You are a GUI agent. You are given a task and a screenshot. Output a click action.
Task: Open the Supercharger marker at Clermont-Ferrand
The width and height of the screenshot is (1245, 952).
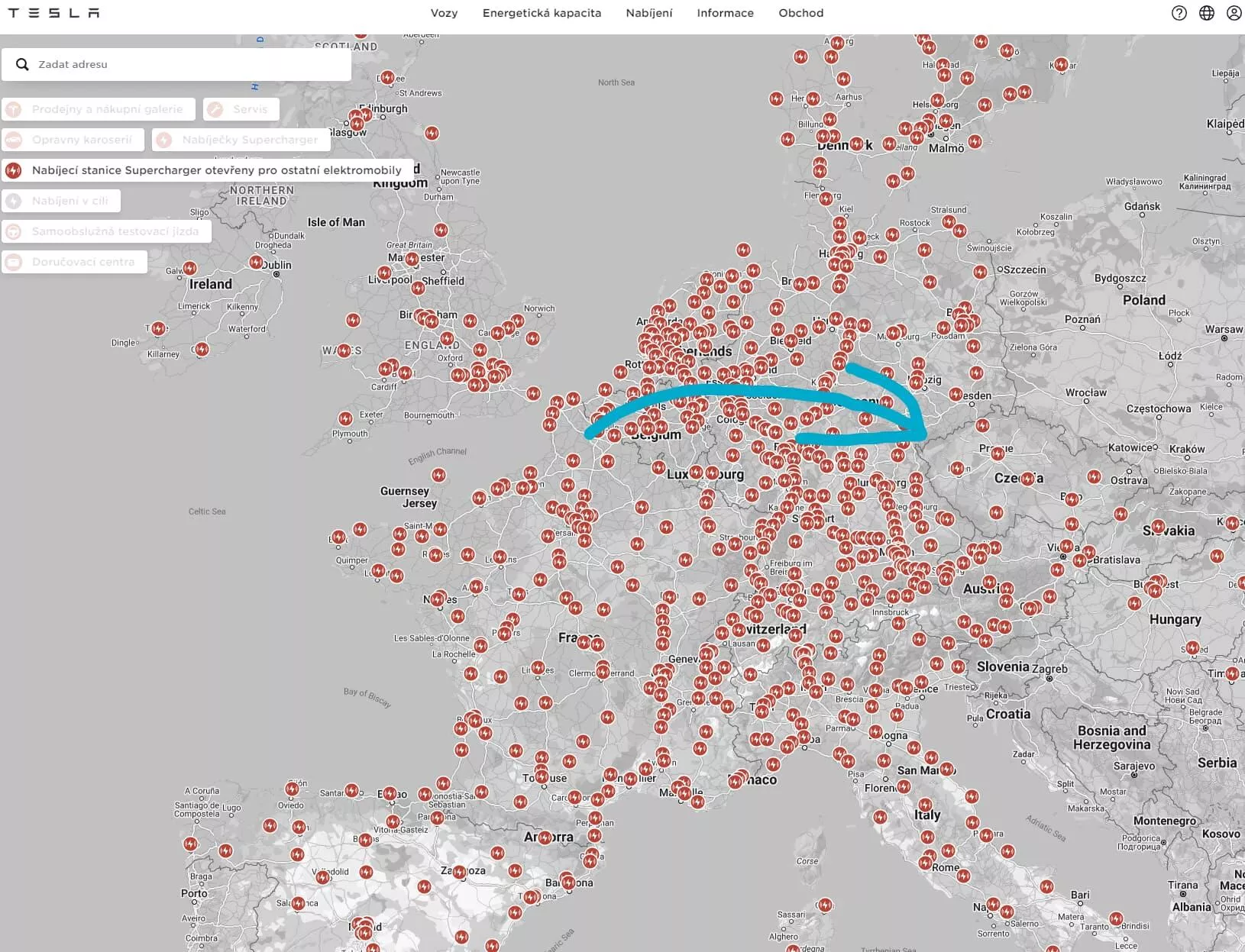603,672
